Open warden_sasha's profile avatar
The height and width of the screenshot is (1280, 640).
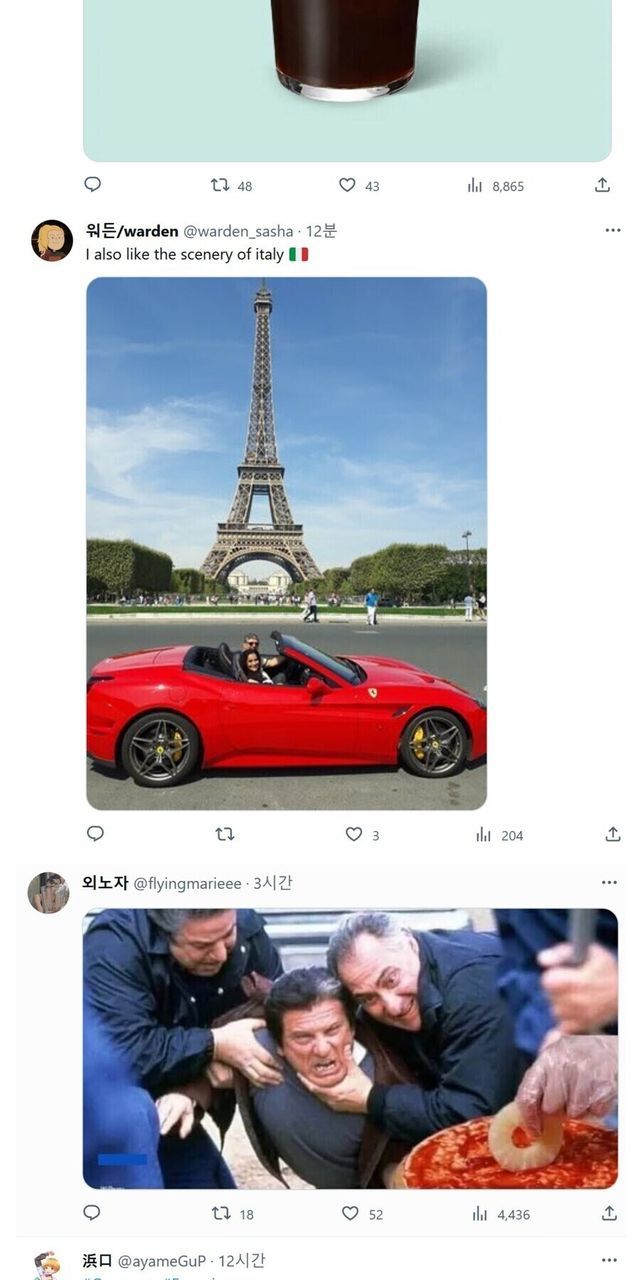tap(52, 240)
